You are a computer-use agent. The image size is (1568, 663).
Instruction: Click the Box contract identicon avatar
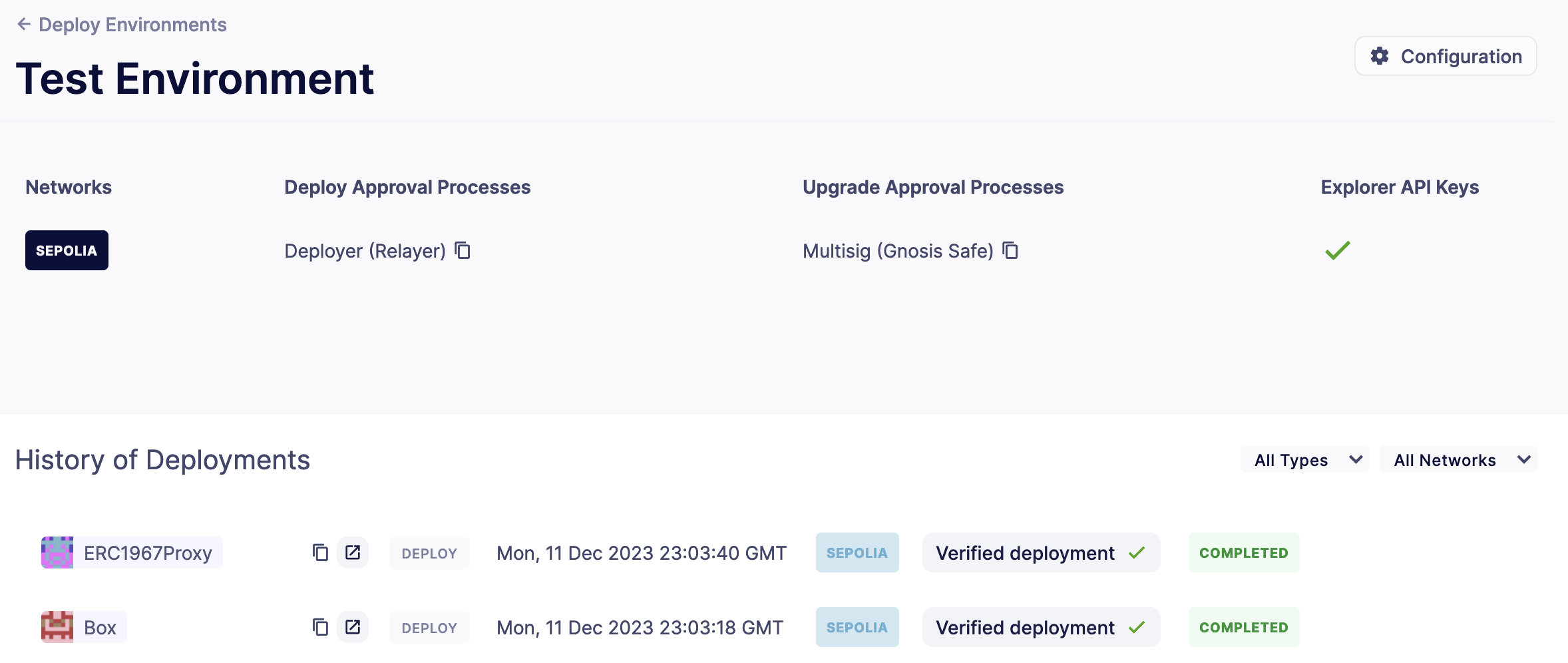pos(57,627)
